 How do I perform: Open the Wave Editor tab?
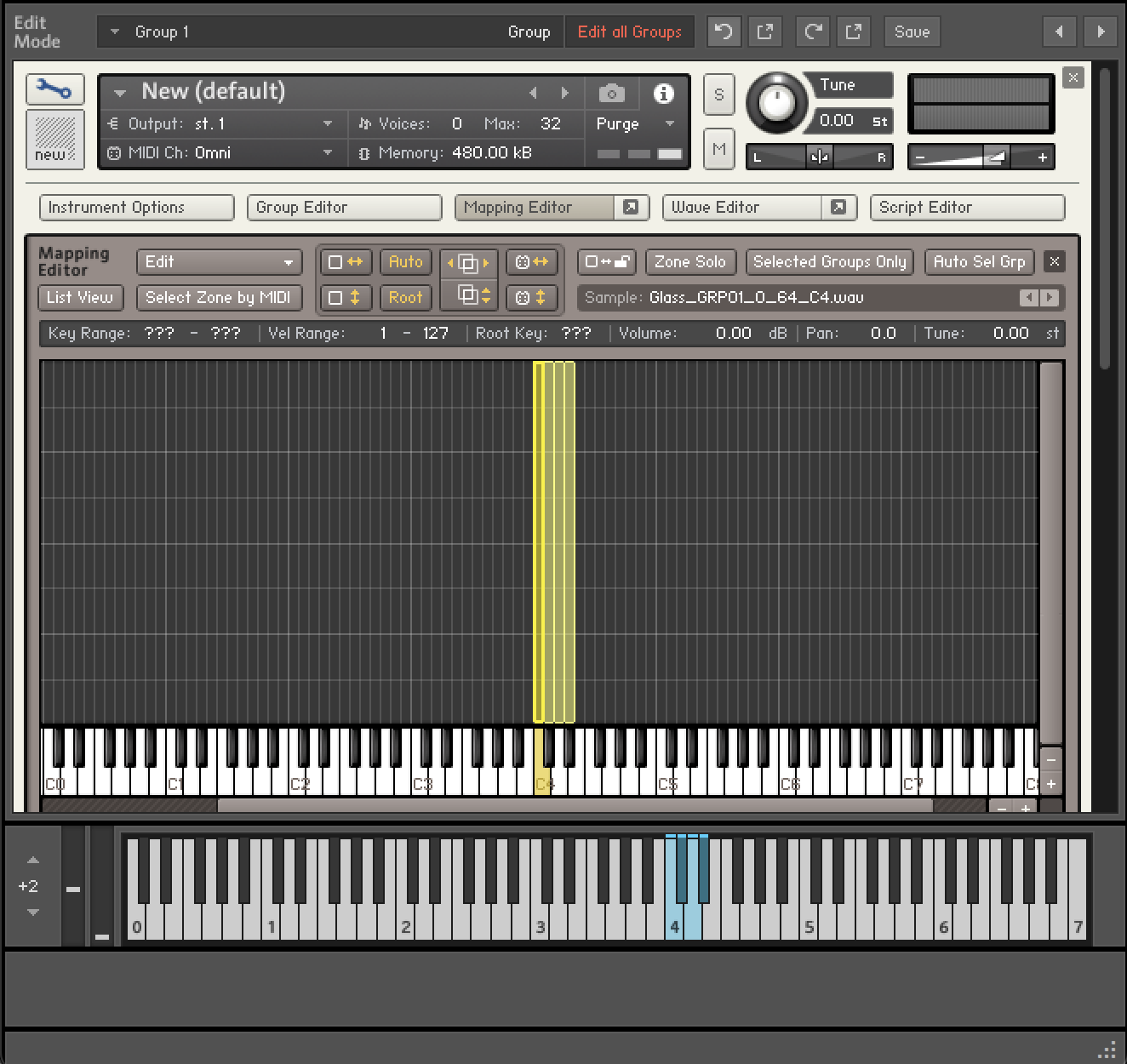pos(741,208)
